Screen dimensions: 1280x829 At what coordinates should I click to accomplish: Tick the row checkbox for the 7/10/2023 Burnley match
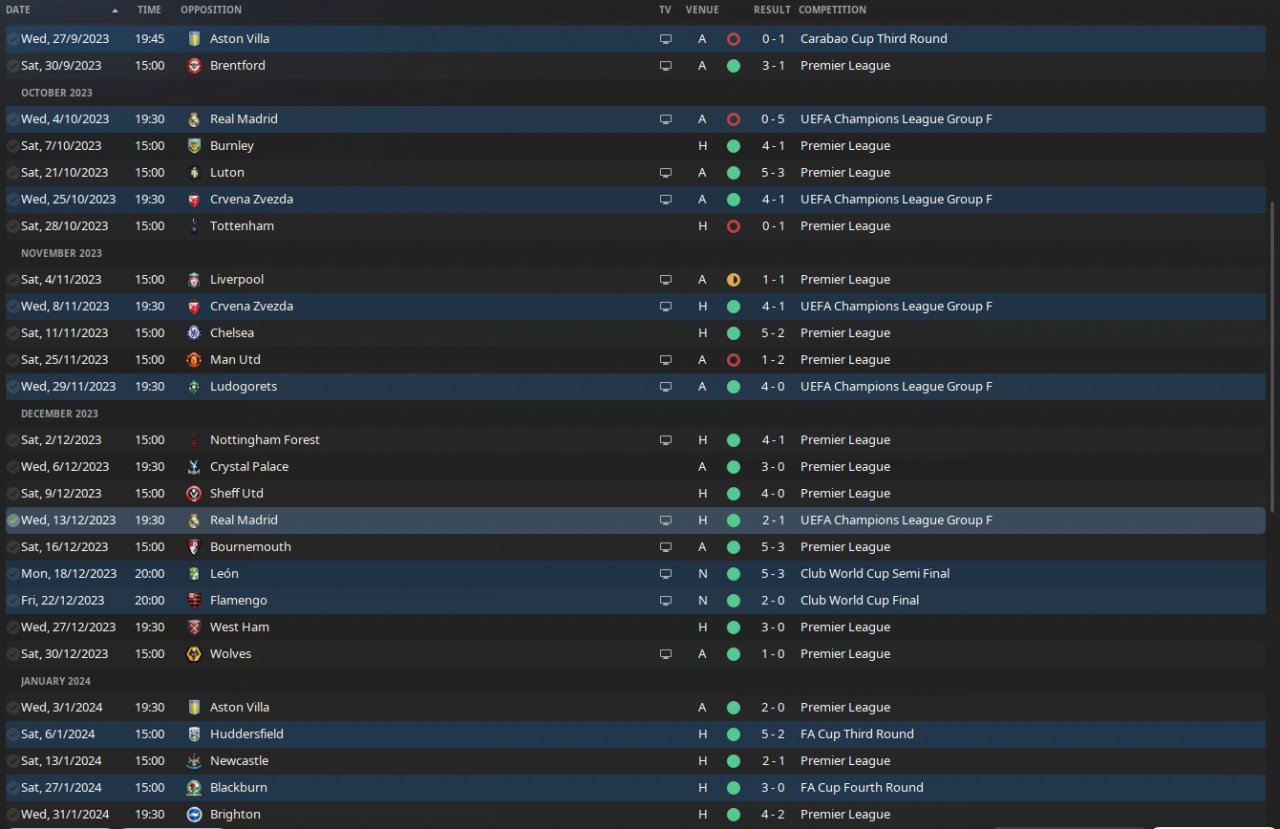(x=13, y=146)
